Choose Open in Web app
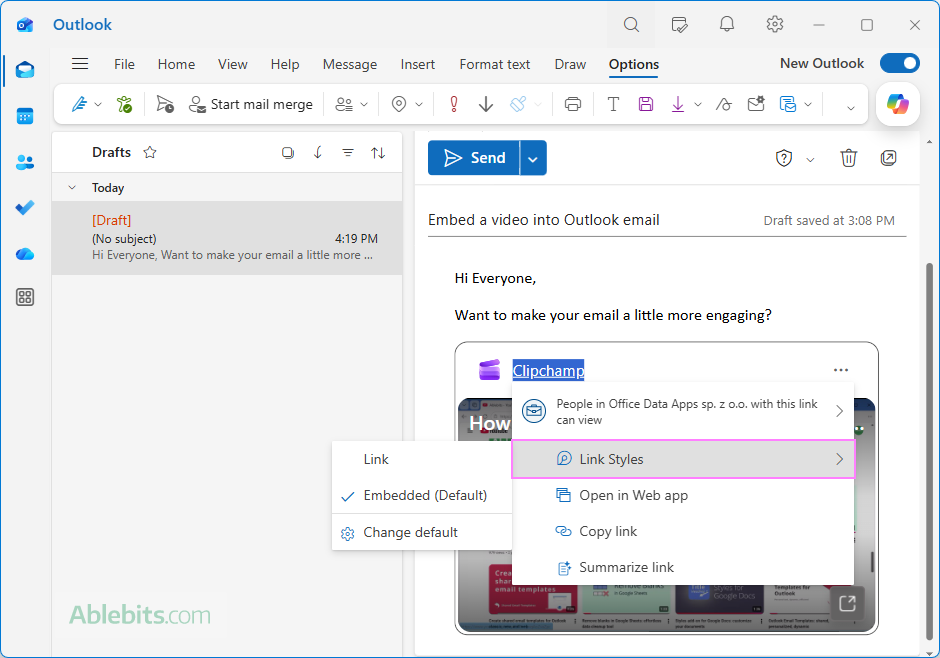 [683, 496]
